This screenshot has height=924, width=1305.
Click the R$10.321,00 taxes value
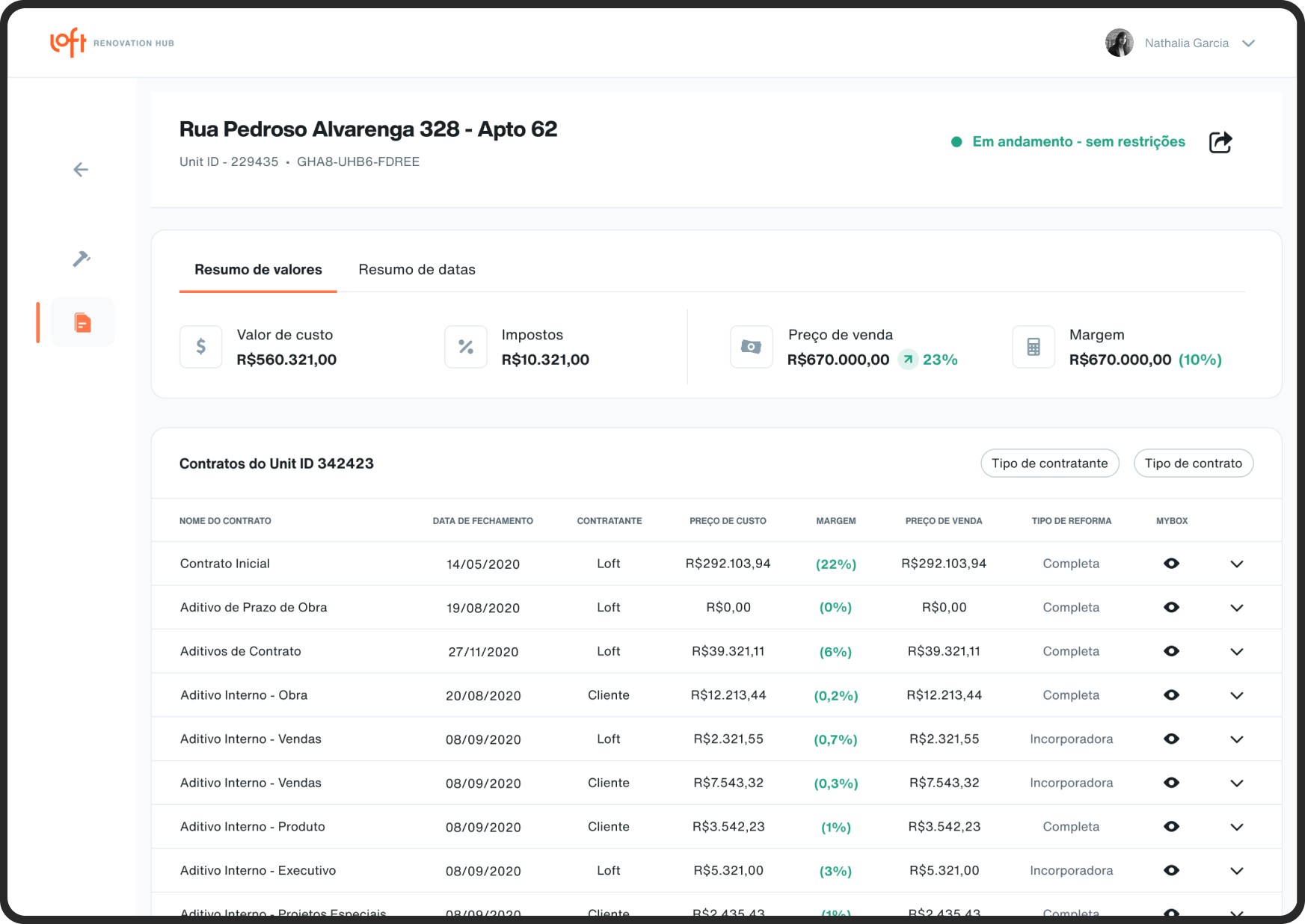pos(545,360)
